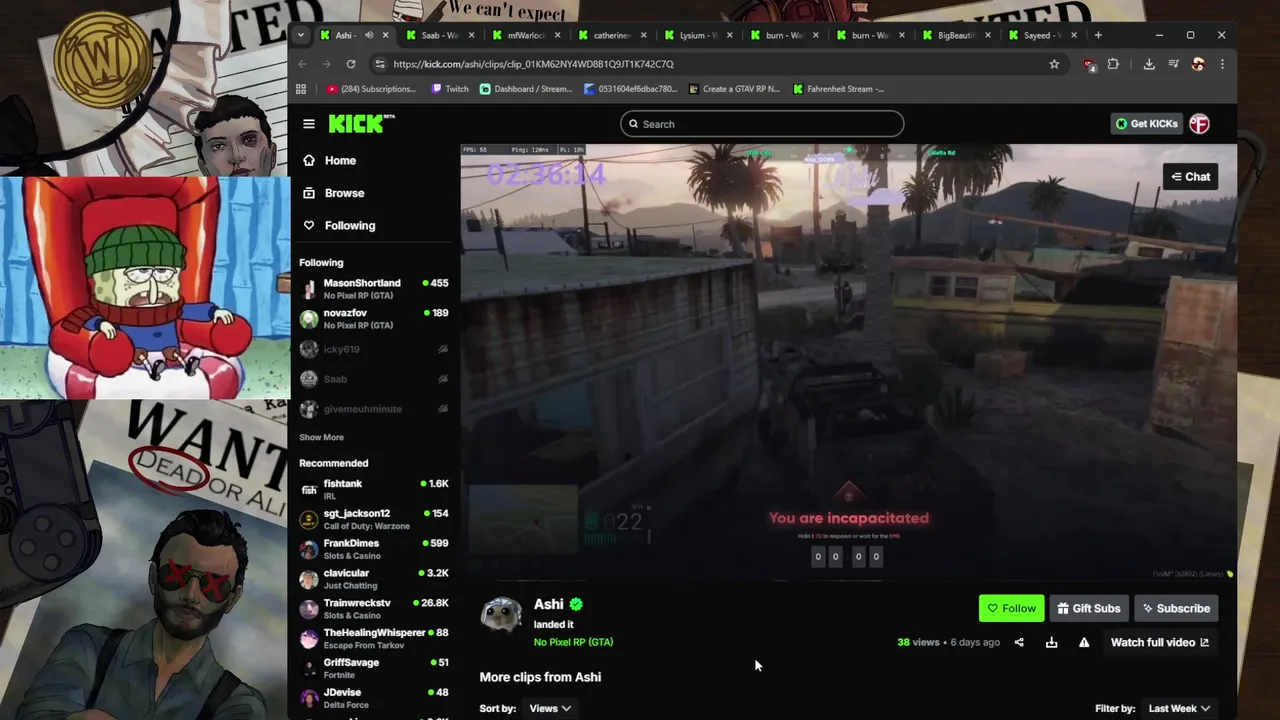1280x720 pixels.
Task: Open a new browser tab
Action: click(x=1098, y=35)
